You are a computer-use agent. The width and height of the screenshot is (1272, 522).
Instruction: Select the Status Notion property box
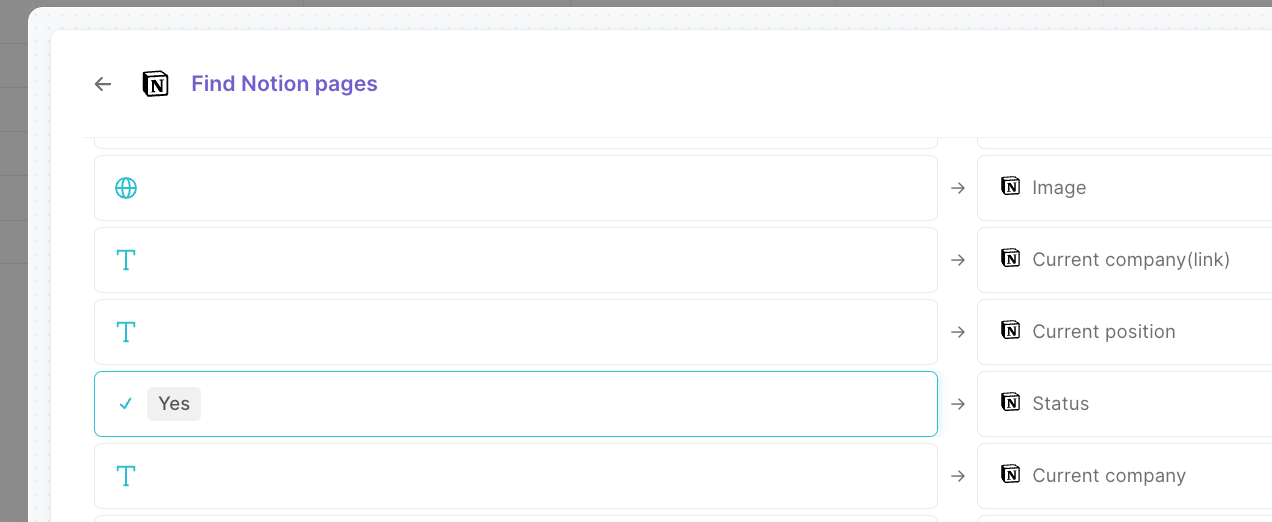tap(1124, 404)
